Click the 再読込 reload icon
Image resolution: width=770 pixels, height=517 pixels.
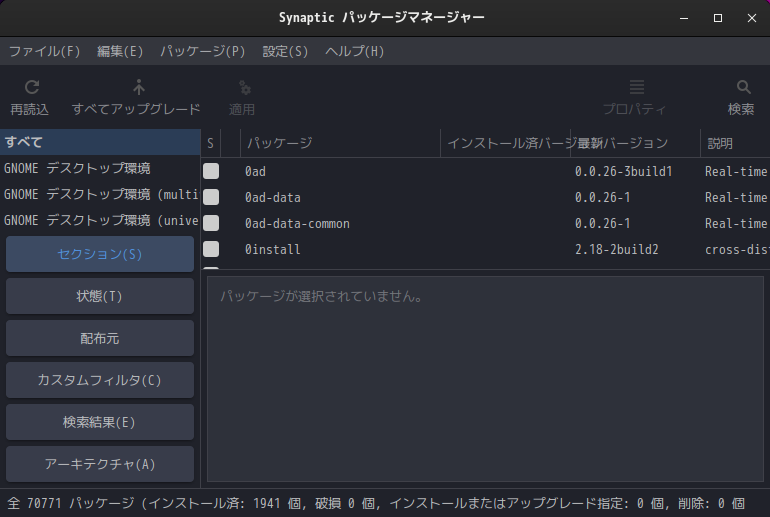click(x=31, y=87)
